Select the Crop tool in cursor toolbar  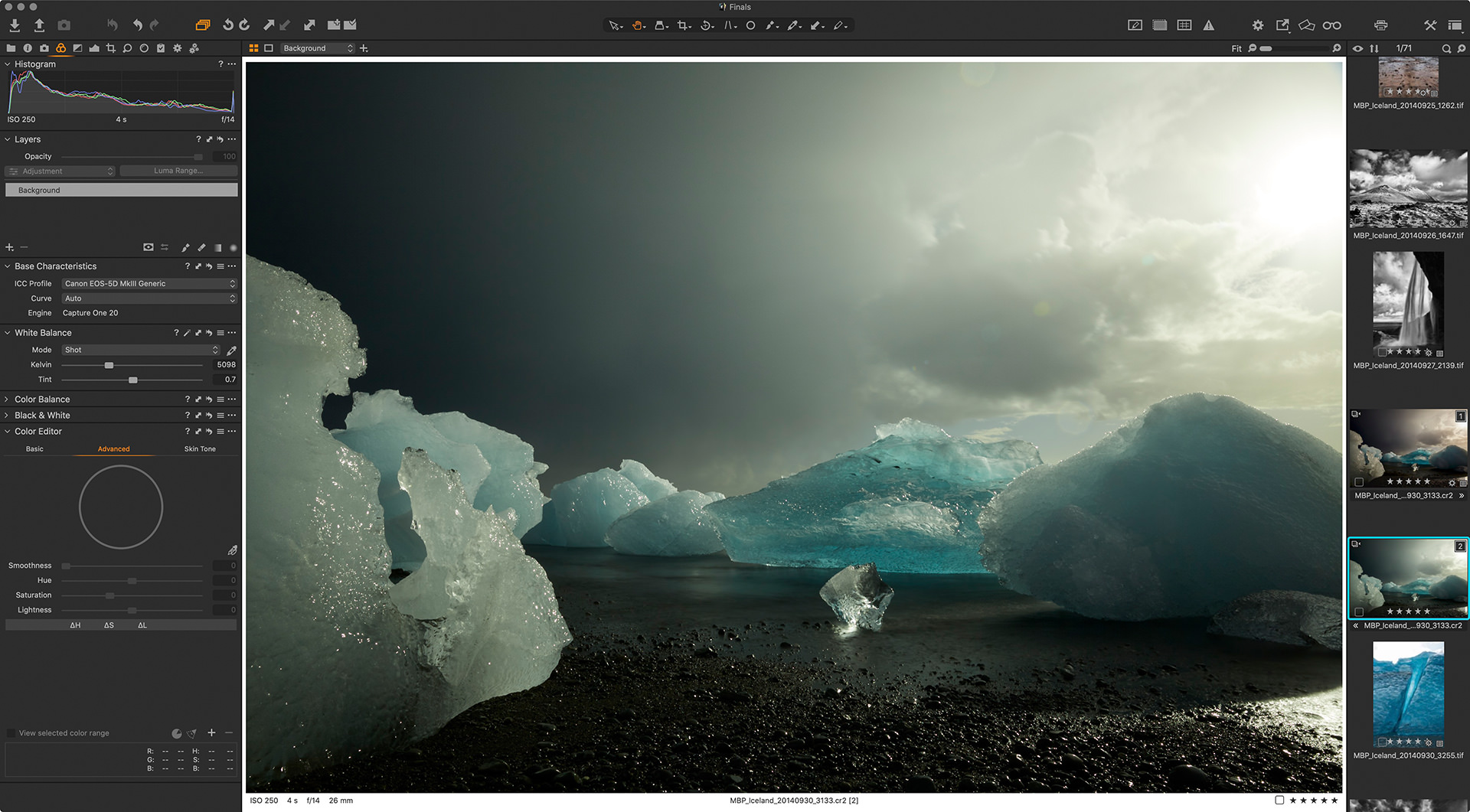[682, 25]
